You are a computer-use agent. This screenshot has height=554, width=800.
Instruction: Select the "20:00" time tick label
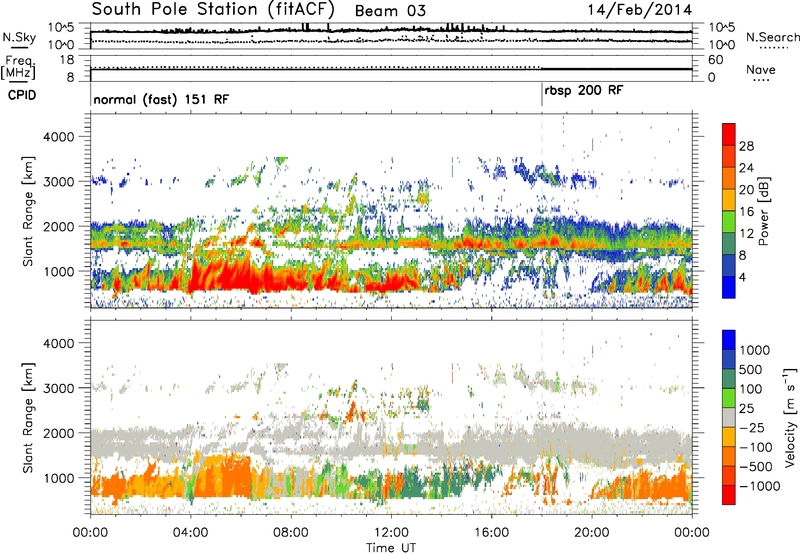tap(591, 533)
